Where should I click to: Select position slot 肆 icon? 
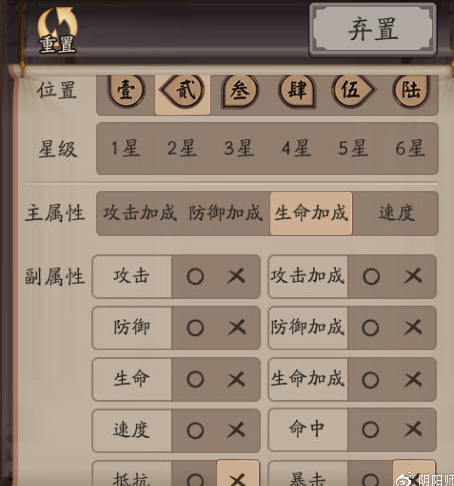pos(297,90)
